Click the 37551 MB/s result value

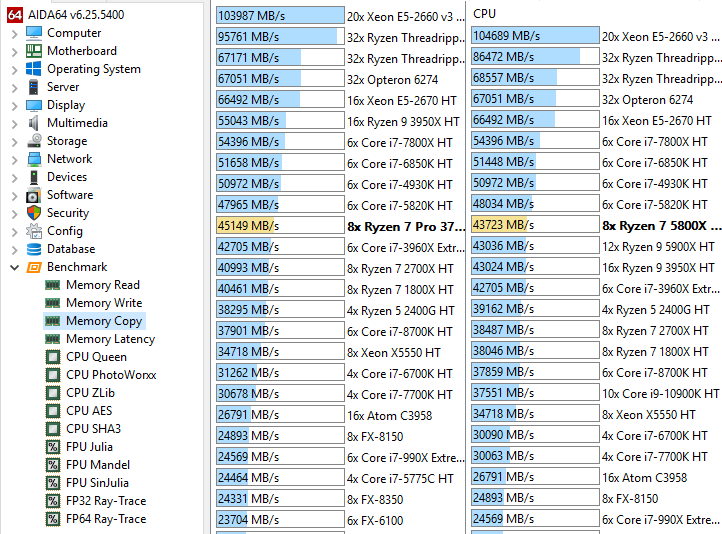click(503, 393)
